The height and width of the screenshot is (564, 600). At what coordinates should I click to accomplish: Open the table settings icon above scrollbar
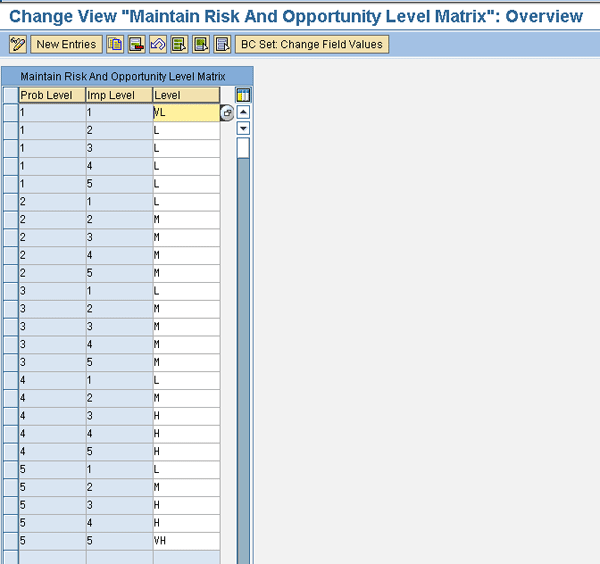click(x=243, y=95)
